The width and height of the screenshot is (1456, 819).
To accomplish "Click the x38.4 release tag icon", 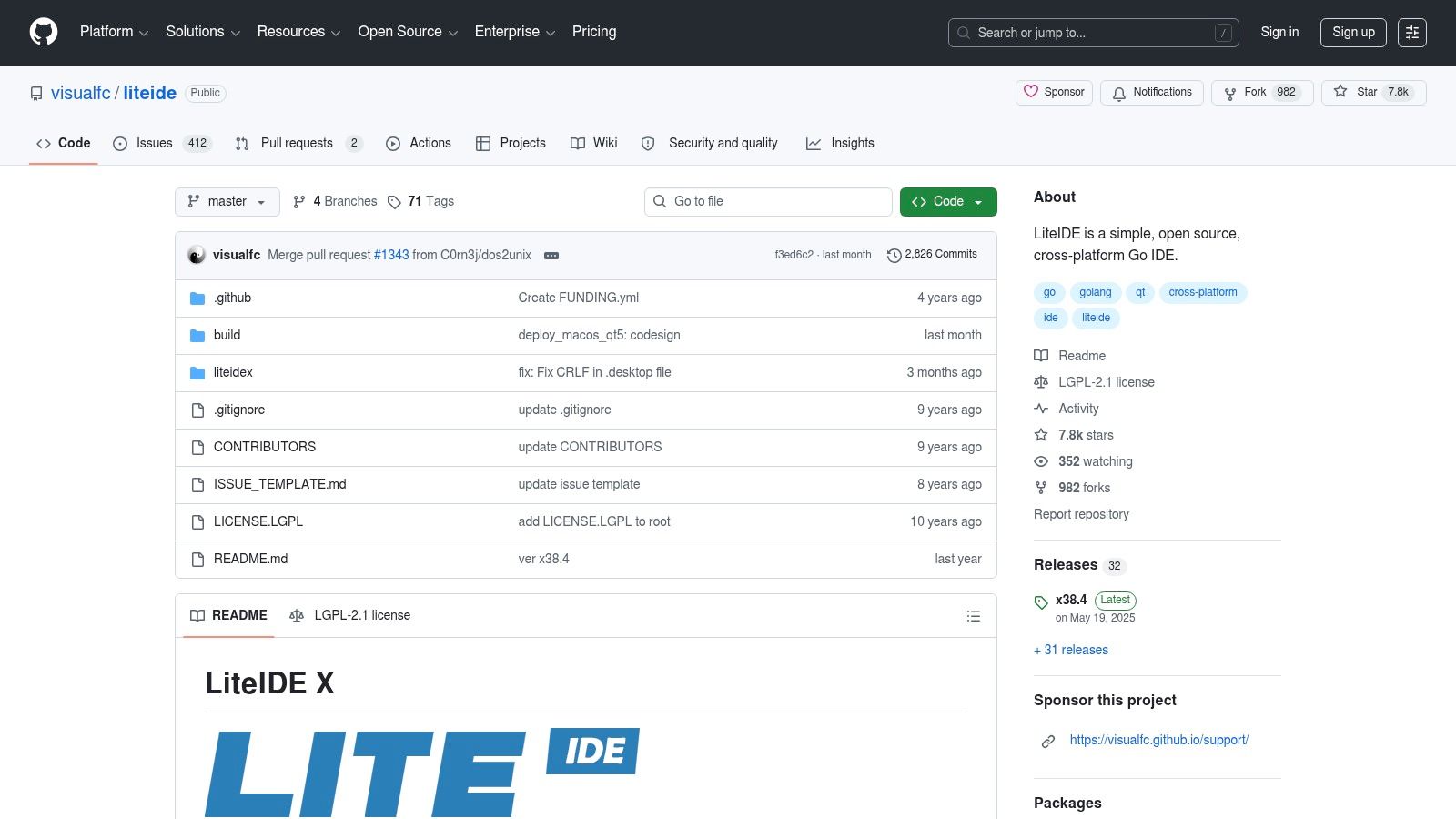I will point(1041,602).
